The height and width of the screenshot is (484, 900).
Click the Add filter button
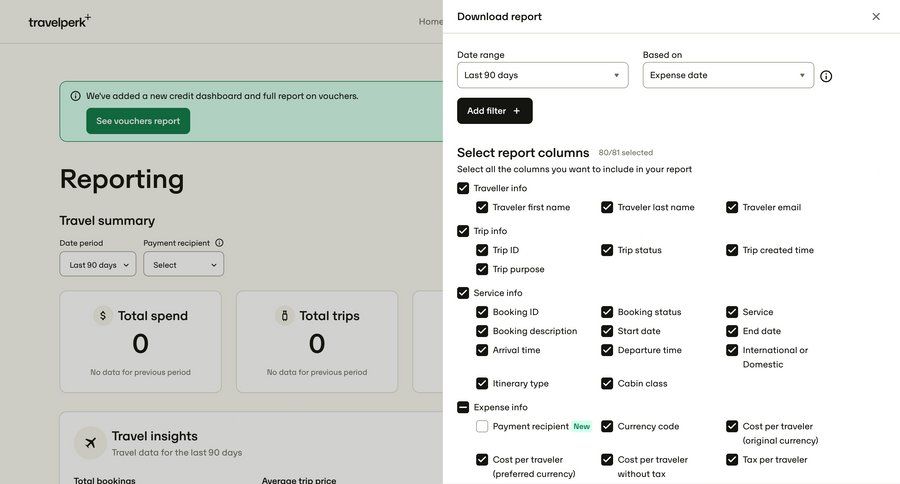[x=495, y=111]
